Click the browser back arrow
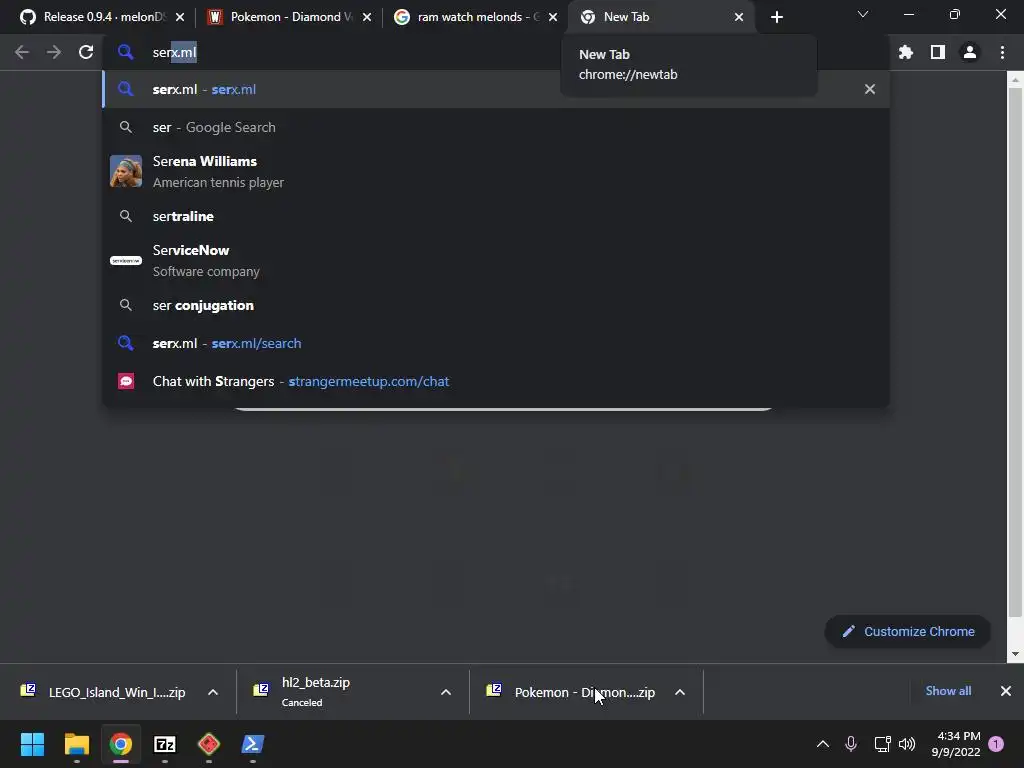1024x768 pixels. 22,52
